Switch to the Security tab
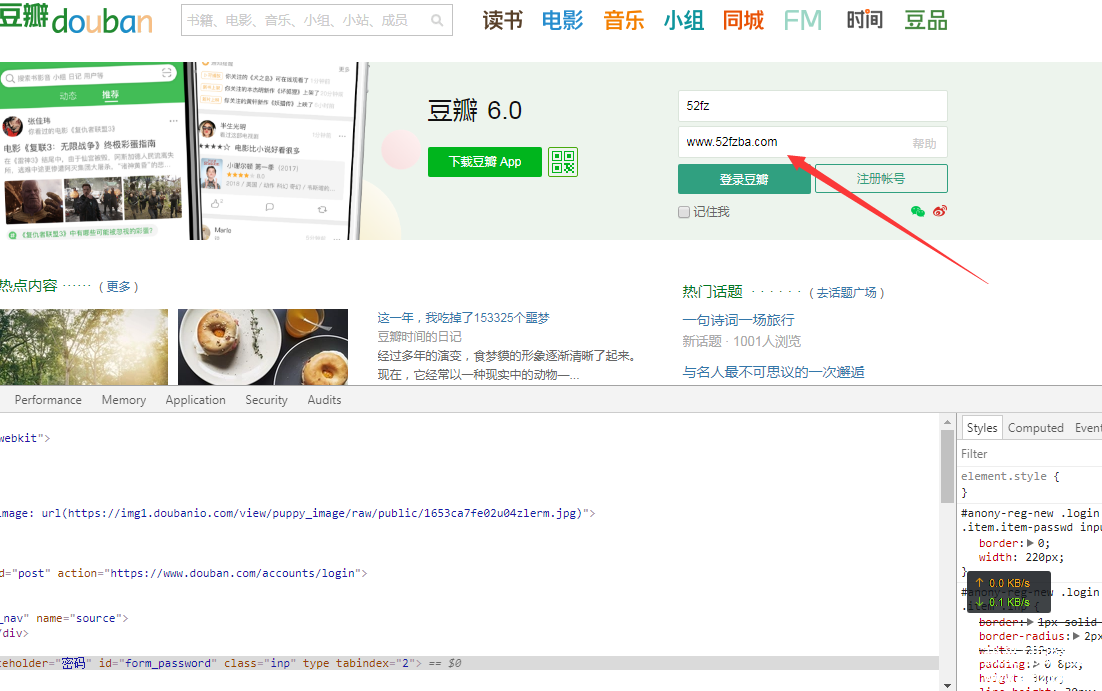Image resolution: width=1102 pixels, height=691 pixels. pyautogui.click(x=266, y=400)
